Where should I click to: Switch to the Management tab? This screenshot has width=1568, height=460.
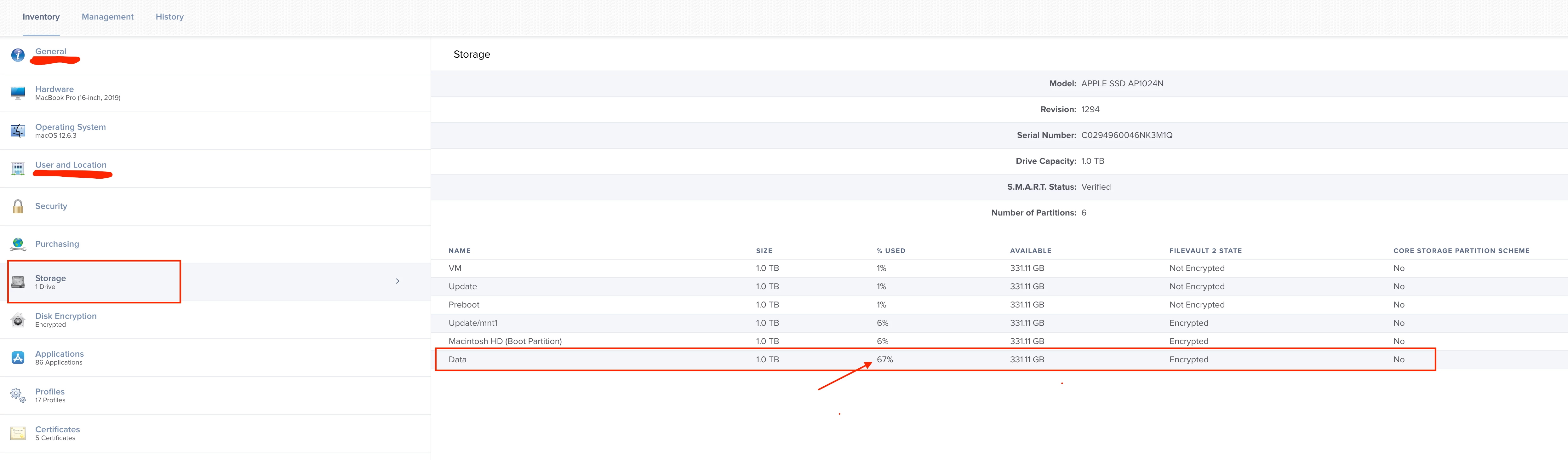(x=108, y=17)
